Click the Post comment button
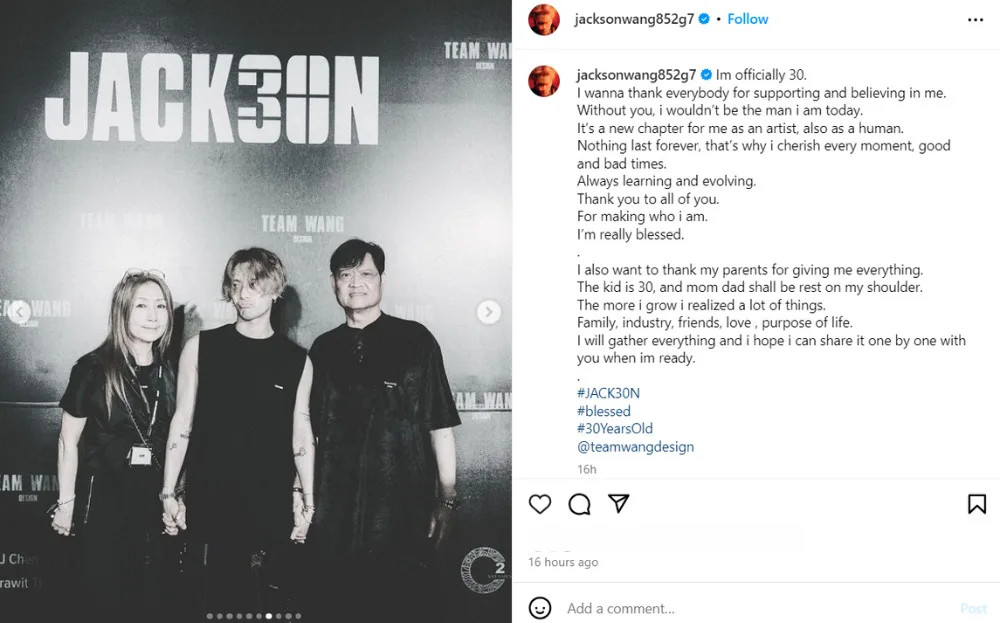The height and width of the screenshot is (623, 1000). click(973, 608)
